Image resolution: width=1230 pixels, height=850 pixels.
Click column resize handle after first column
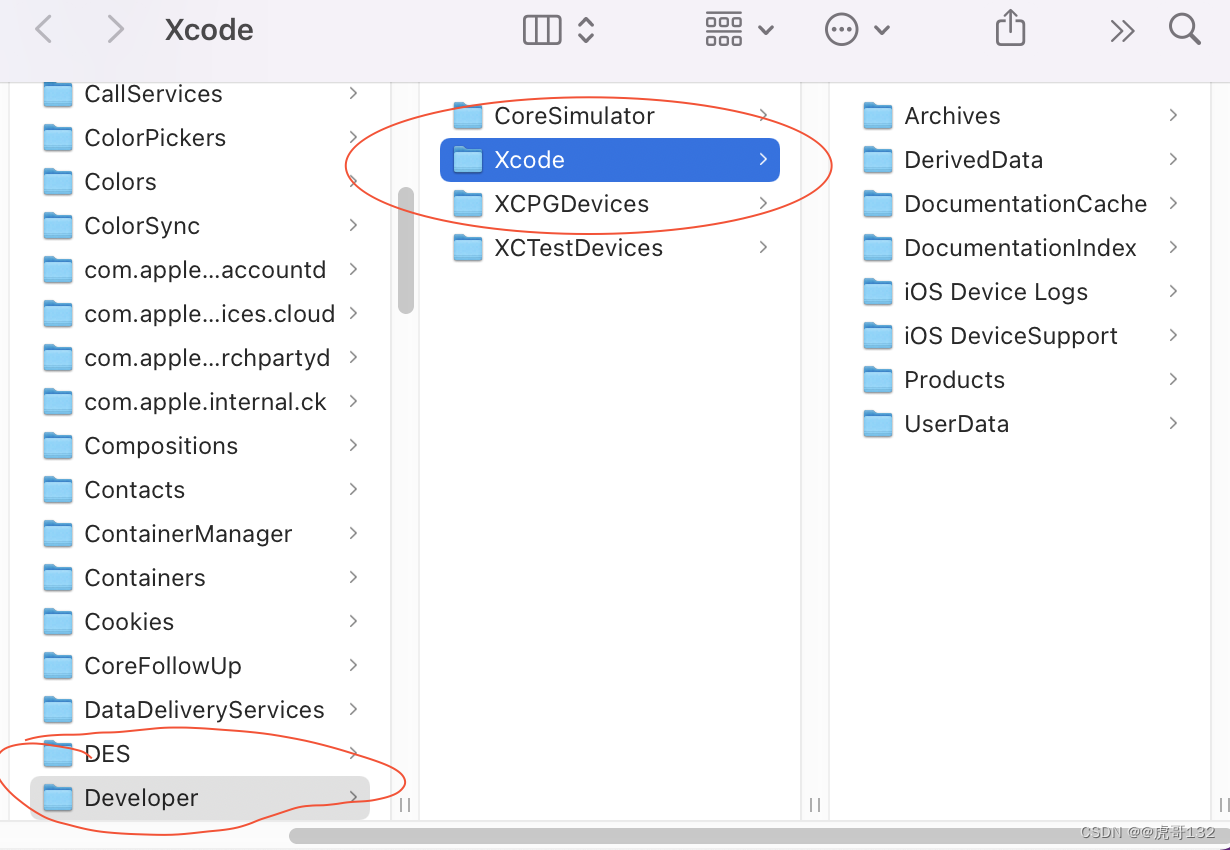[x=405, y=804]
